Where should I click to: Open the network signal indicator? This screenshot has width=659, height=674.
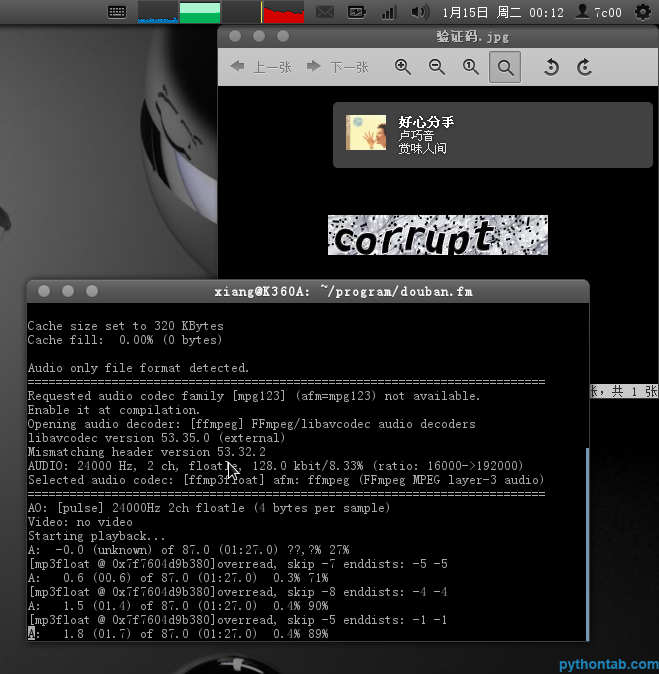tap(388, 12)
